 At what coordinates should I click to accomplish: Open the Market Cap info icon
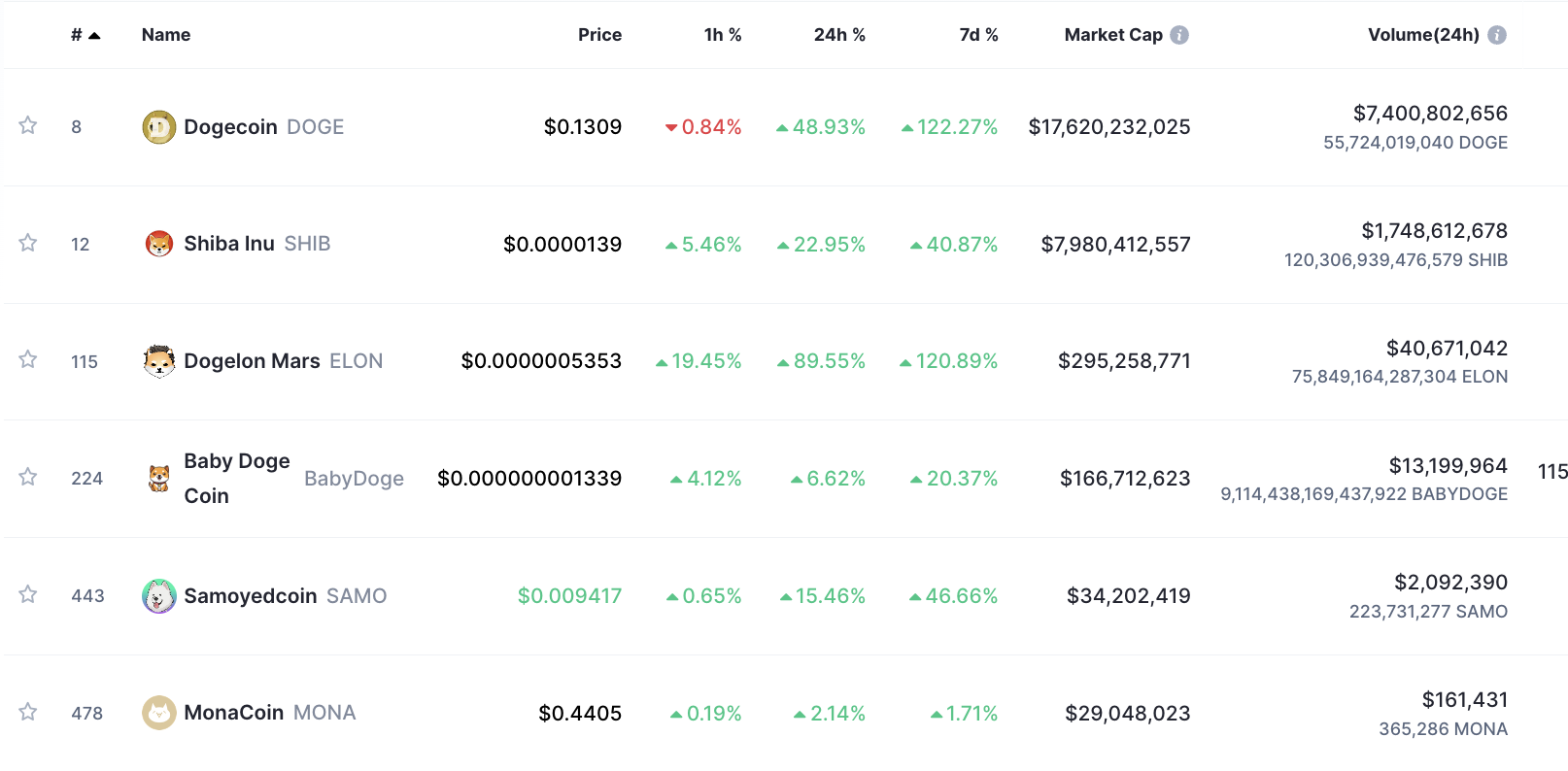coord(1179,35)
